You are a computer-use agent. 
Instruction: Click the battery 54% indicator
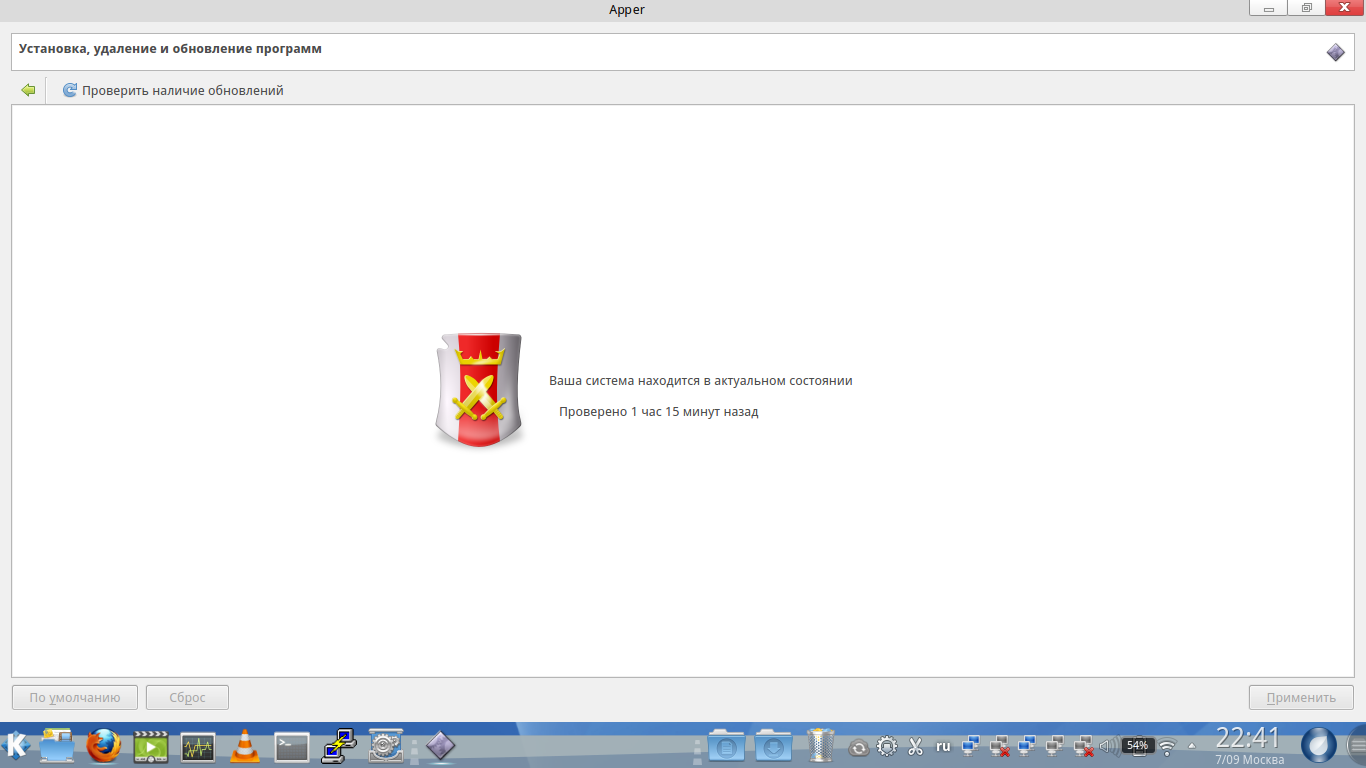pyautogui.click(x=1137, y=746)
